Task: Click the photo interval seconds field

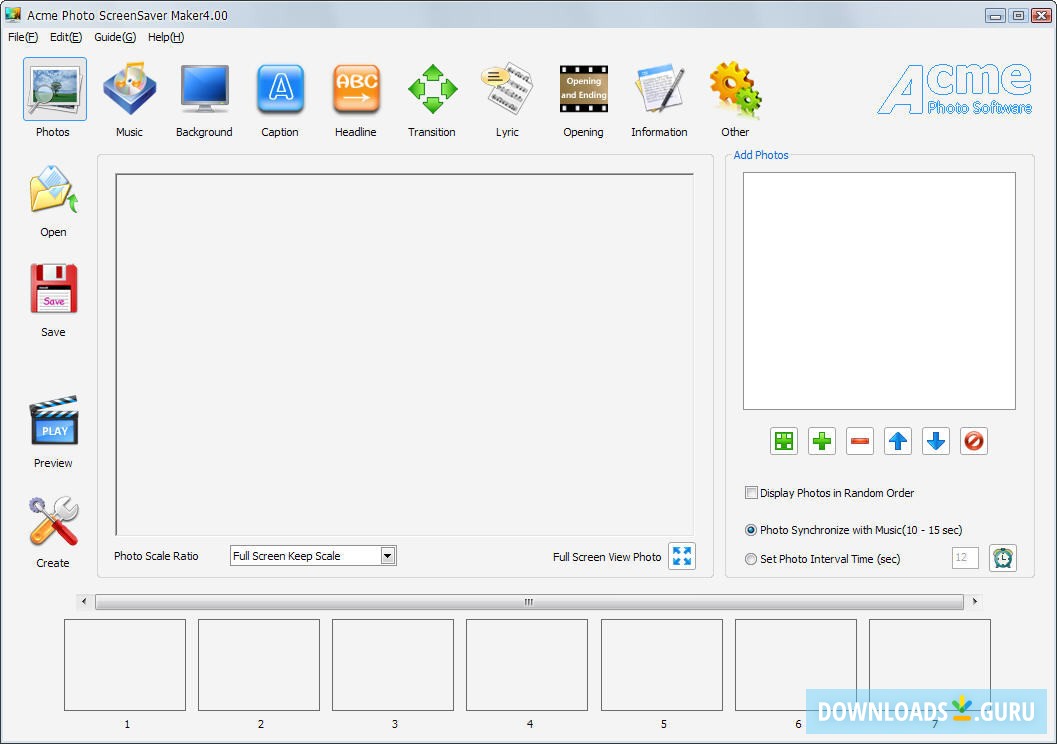Action: click(x=965, y=558)
